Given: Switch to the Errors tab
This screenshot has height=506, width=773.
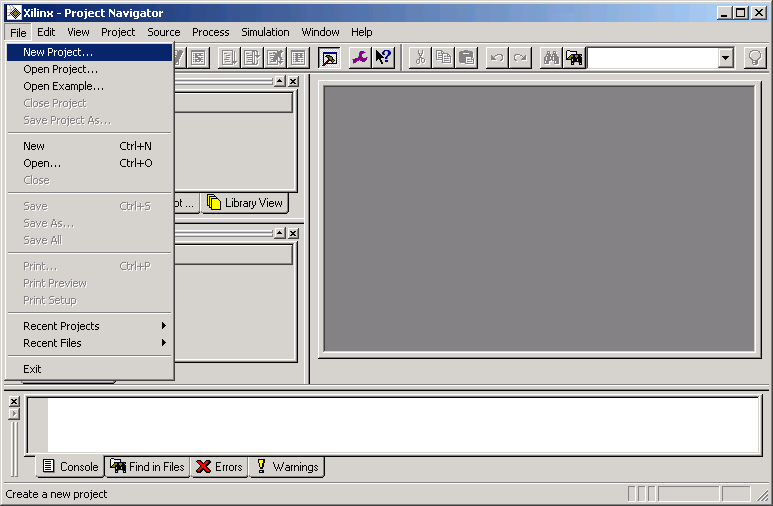Looking at the screenshot, I should click(219, 467).
